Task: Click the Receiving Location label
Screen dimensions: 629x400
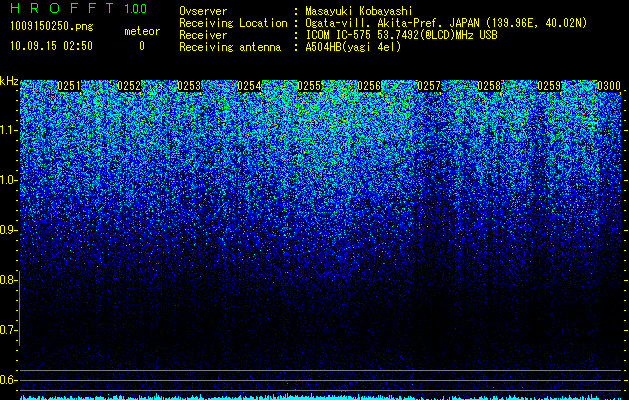Action: coord(233,24)
